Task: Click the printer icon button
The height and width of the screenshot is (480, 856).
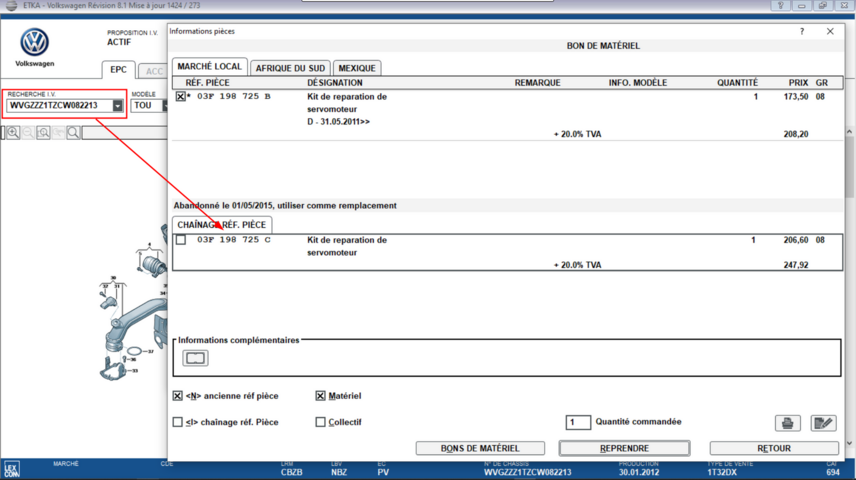Action: [787, 423]
